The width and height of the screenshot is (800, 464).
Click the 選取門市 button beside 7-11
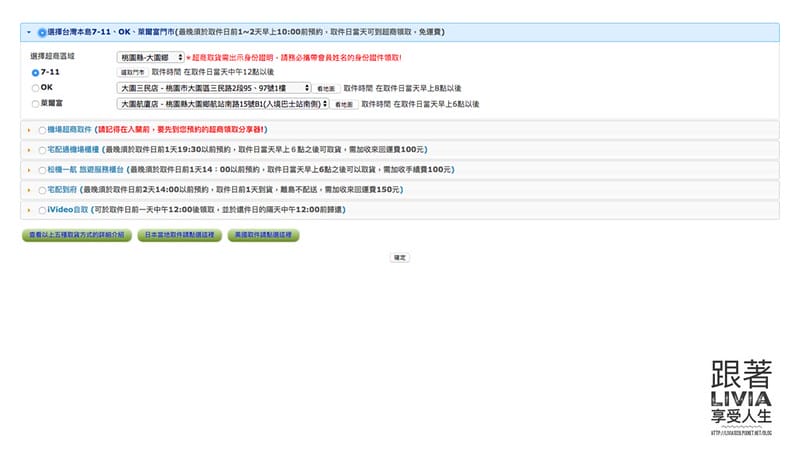point(132,72)
